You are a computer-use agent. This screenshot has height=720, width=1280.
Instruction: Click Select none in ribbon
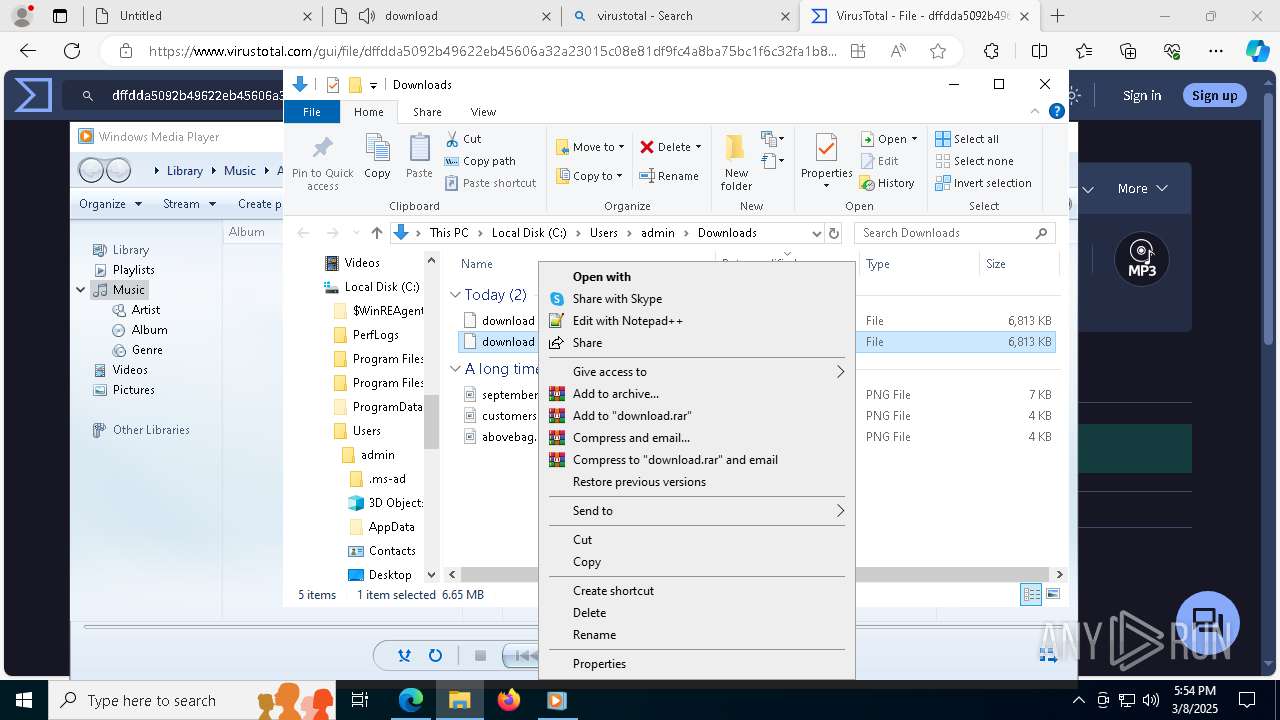pos(974,161)
